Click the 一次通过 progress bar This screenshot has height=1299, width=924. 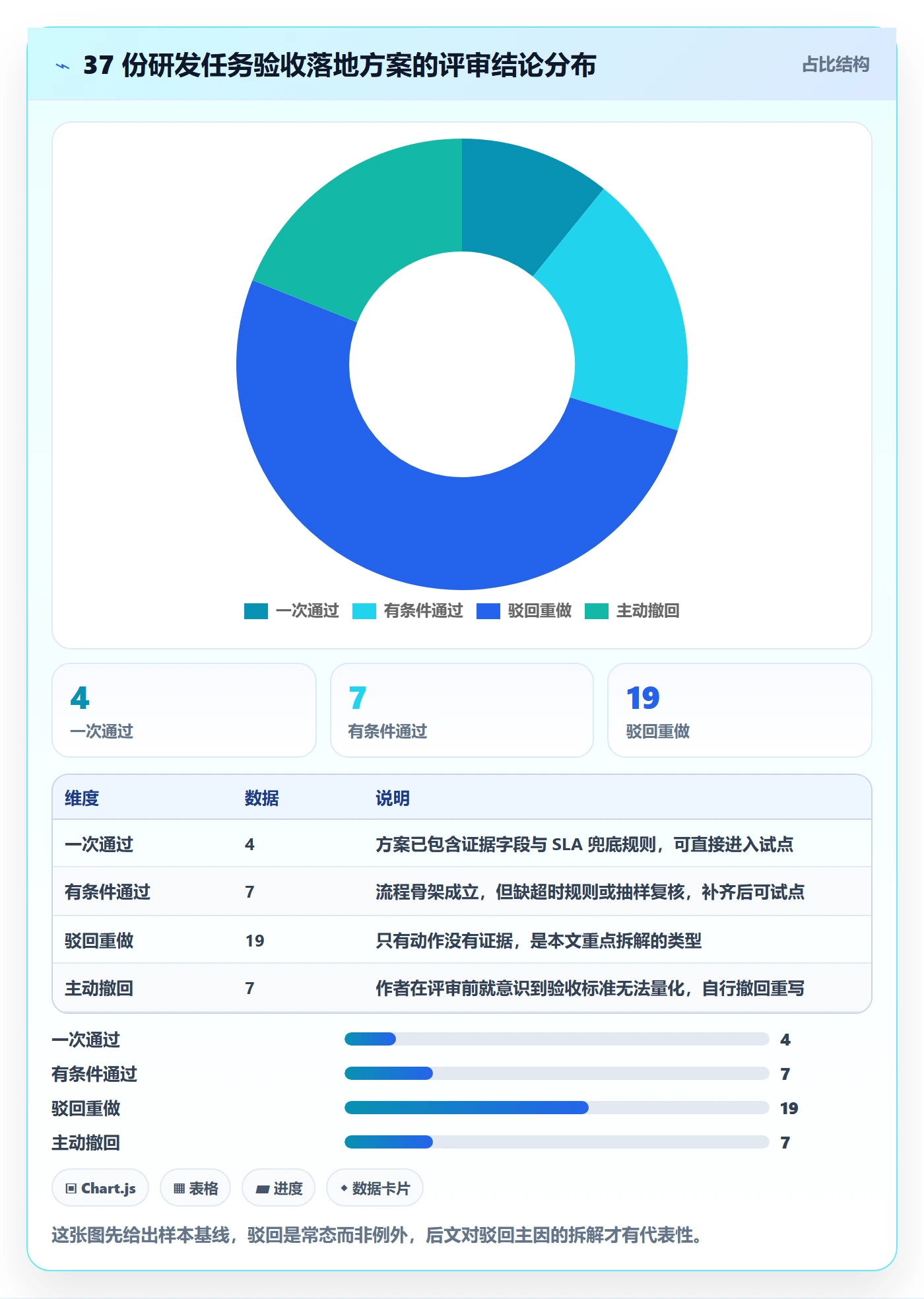[556, 1039]
